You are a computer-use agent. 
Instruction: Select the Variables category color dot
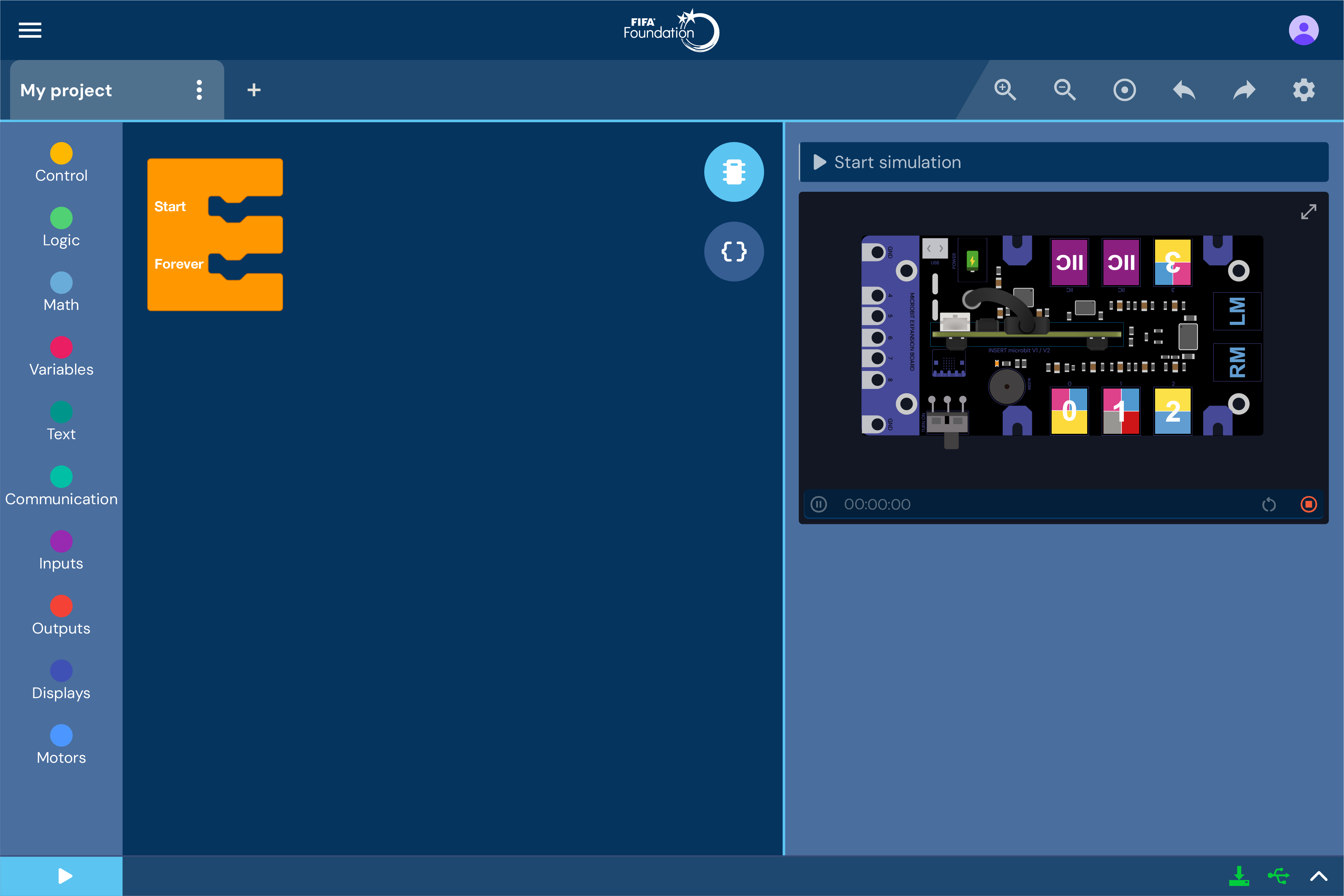click(61, 347)
